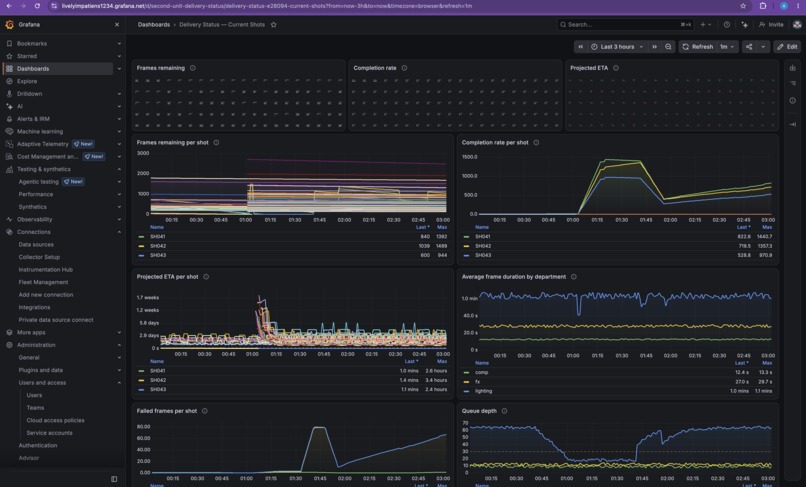Viewport: 806px width, 487px height.
Task: Show info for Frames remaining panel
Action: pyautogui.click(x=193, y=68)
